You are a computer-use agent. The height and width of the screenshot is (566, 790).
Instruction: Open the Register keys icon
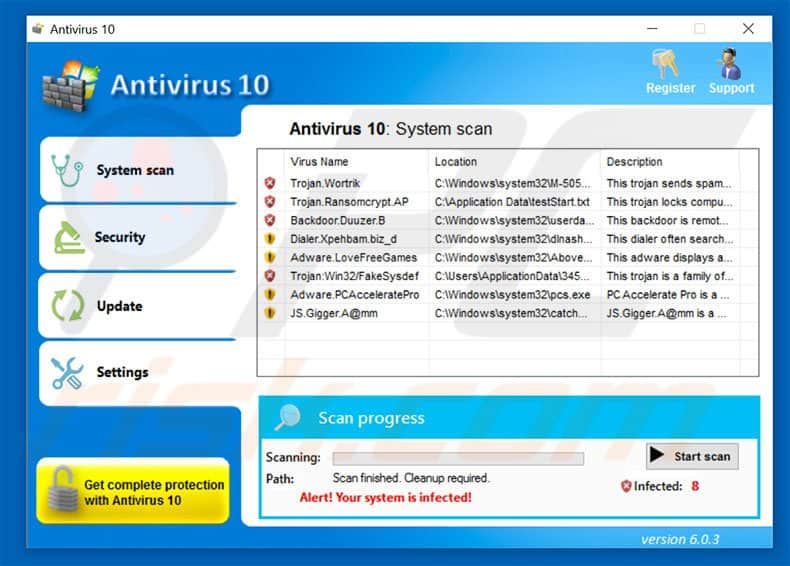pyautogui.click(x=665, y=64)
